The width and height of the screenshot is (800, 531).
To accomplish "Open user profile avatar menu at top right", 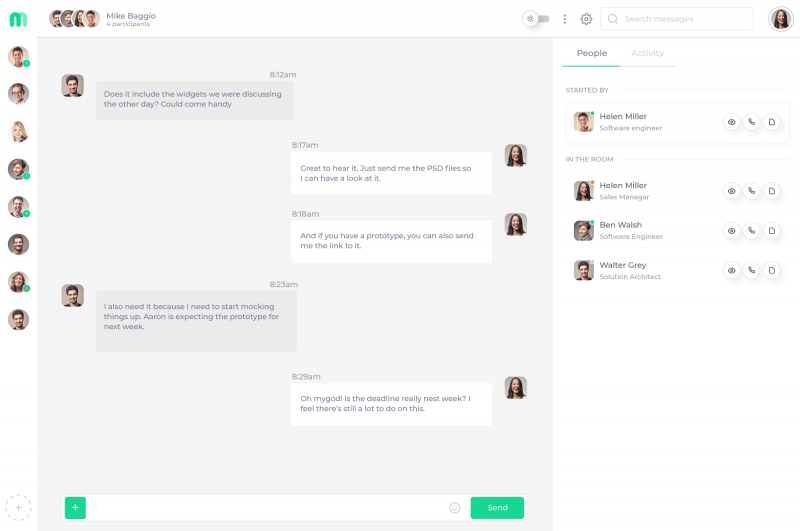I will click(x=780, y=19).
